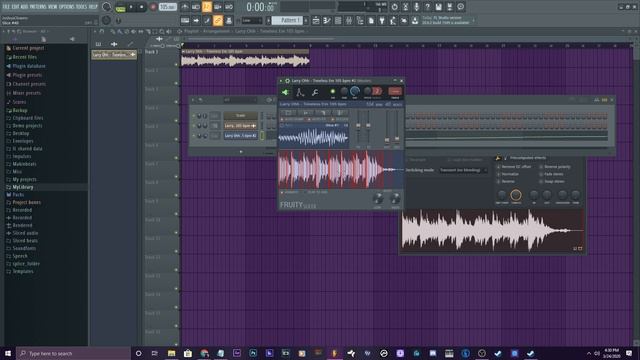The height and width of the screenshot is (360, 640).
Task: Click the red Record button
Action: coord(153,7)
